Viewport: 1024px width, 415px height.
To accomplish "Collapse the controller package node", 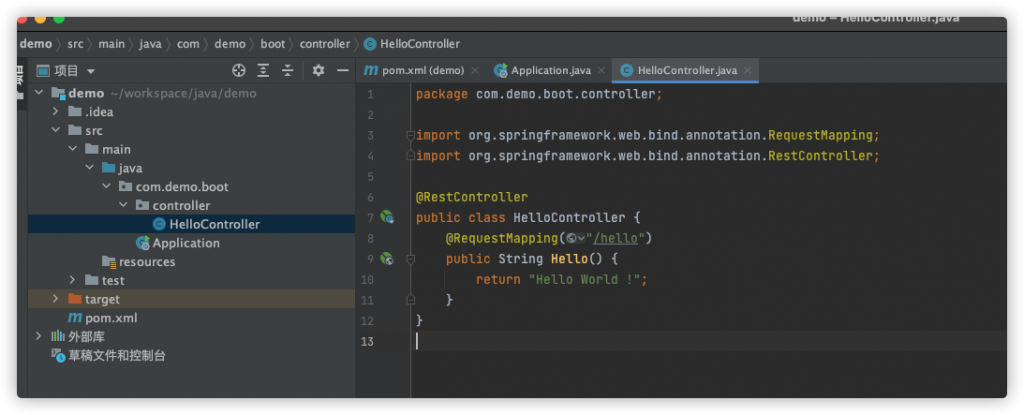I will tap(124, 205).
